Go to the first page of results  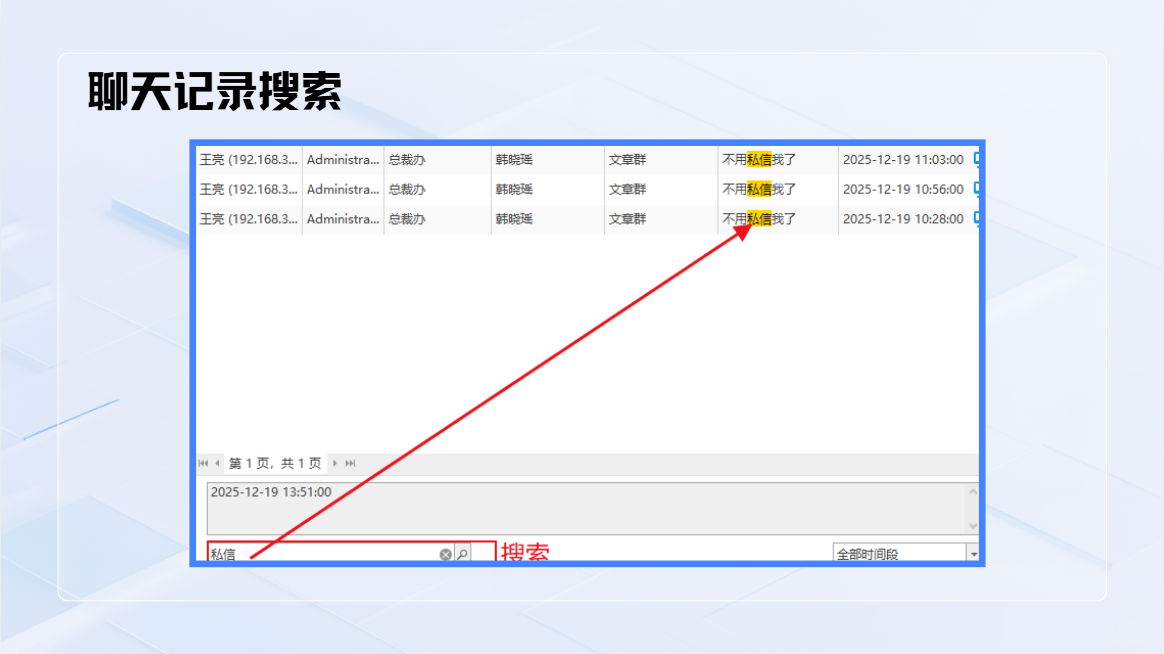coord(203,463)
